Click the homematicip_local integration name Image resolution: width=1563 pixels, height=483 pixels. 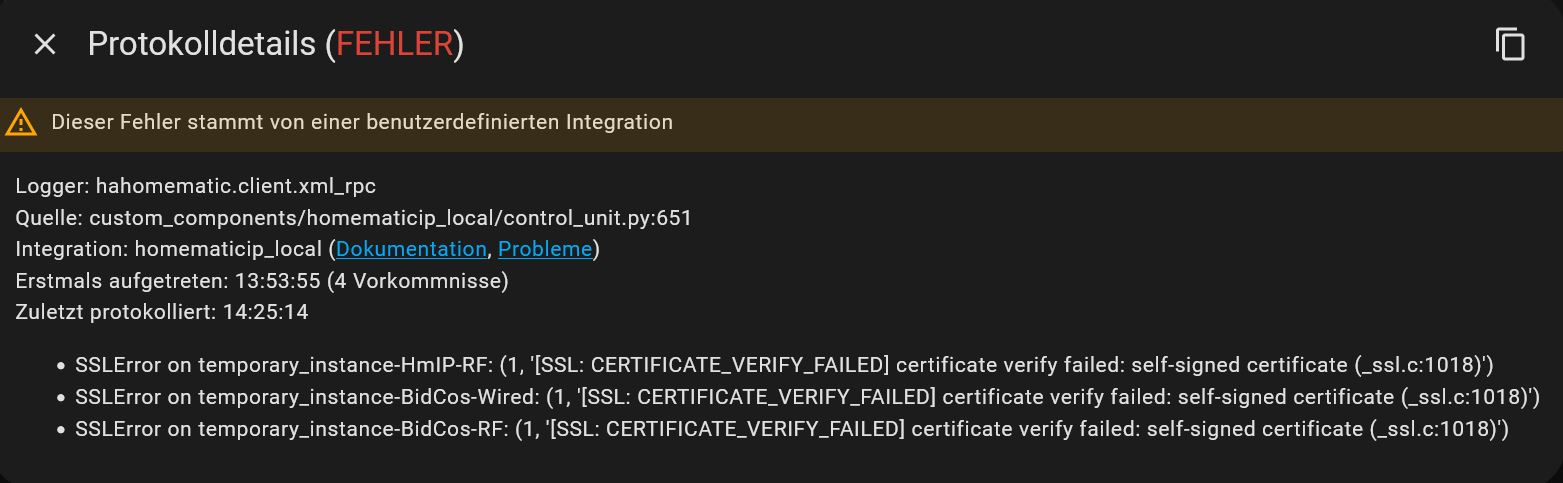click(x=228, y=248)
